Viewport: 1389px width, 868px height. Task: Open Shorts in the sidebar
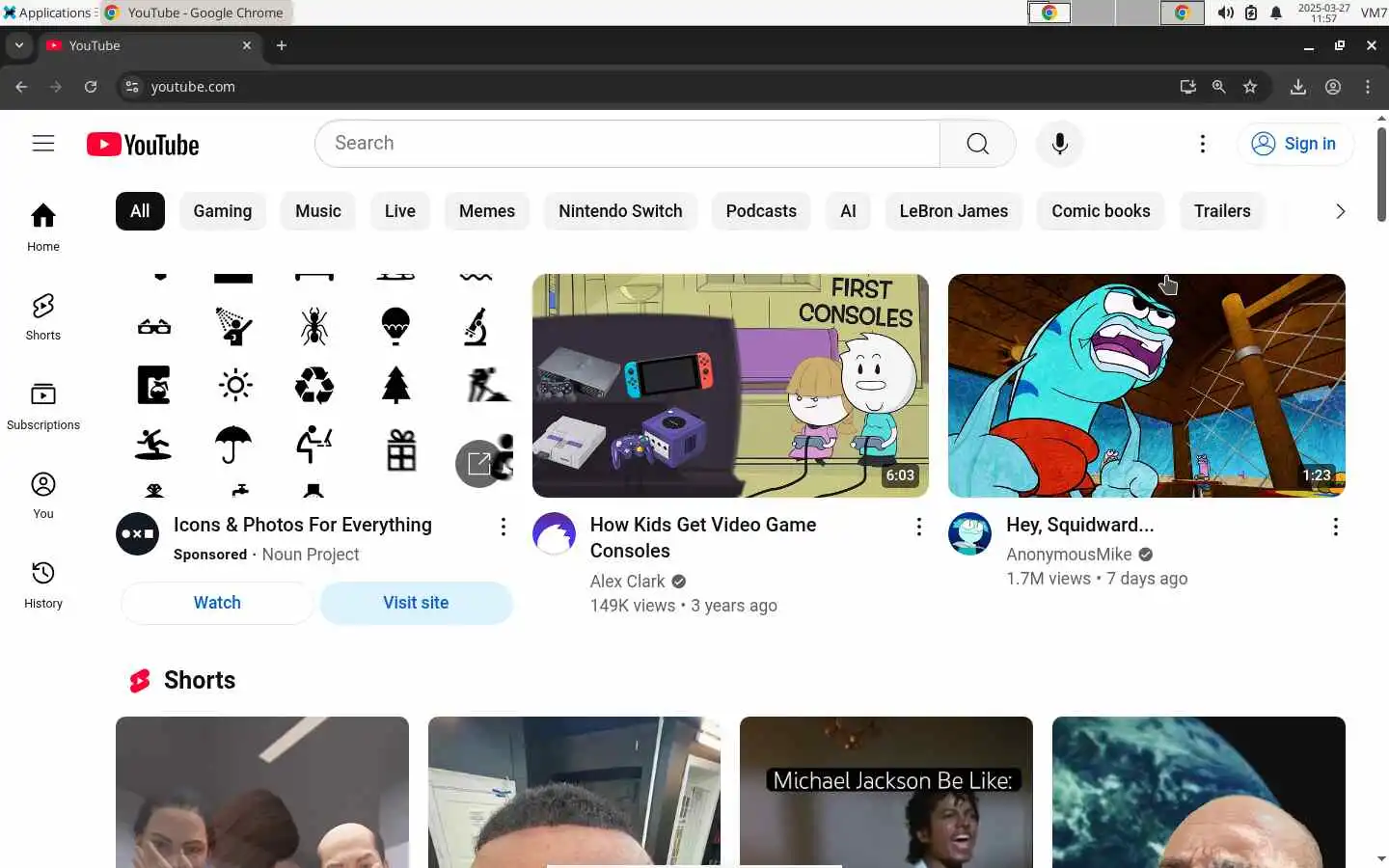[43, 316]
